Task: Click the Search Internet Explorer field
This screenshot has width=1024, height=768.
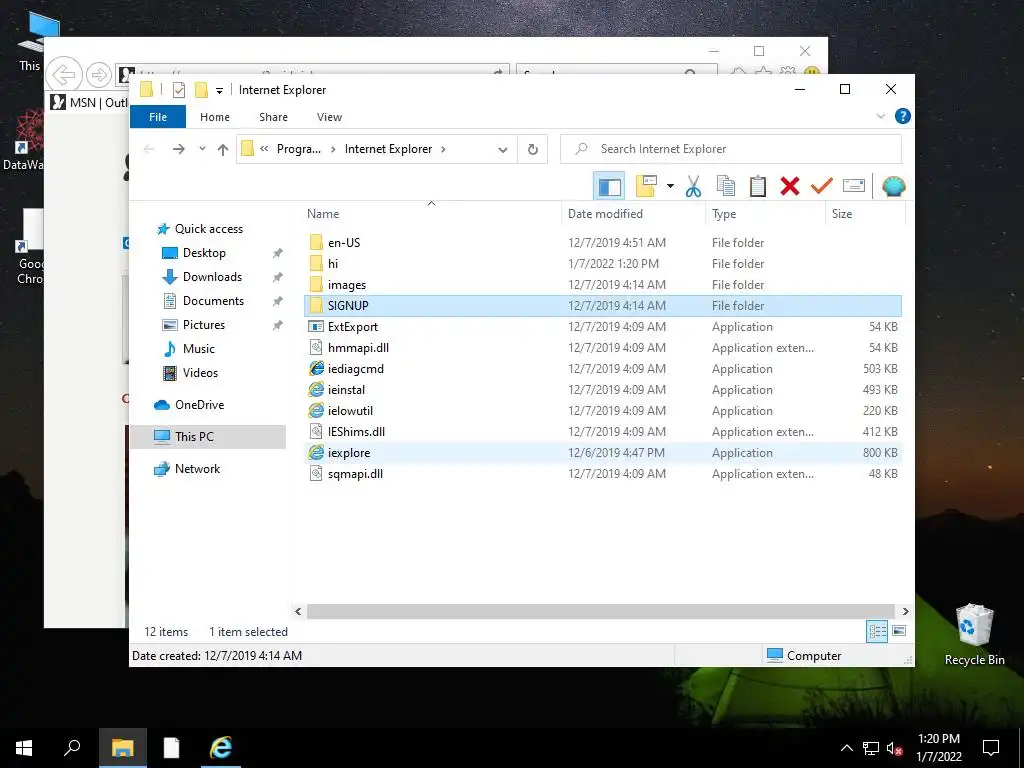Action: (x=731, y=149)
